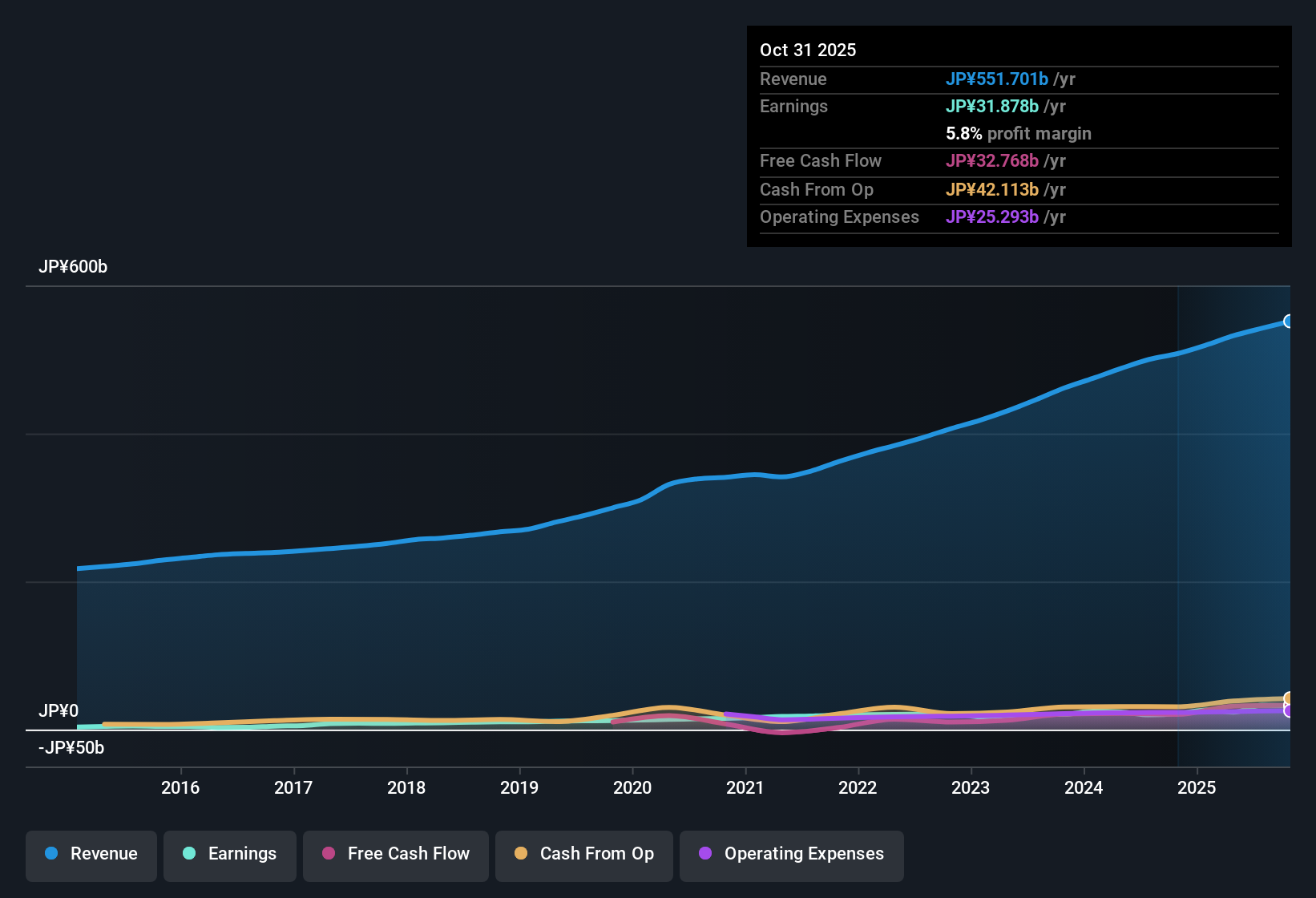Select the 2025 year label on the axis
The height and width of the screenshot is (898, 1316).
pyautogui.click(x=1197, y=787)
